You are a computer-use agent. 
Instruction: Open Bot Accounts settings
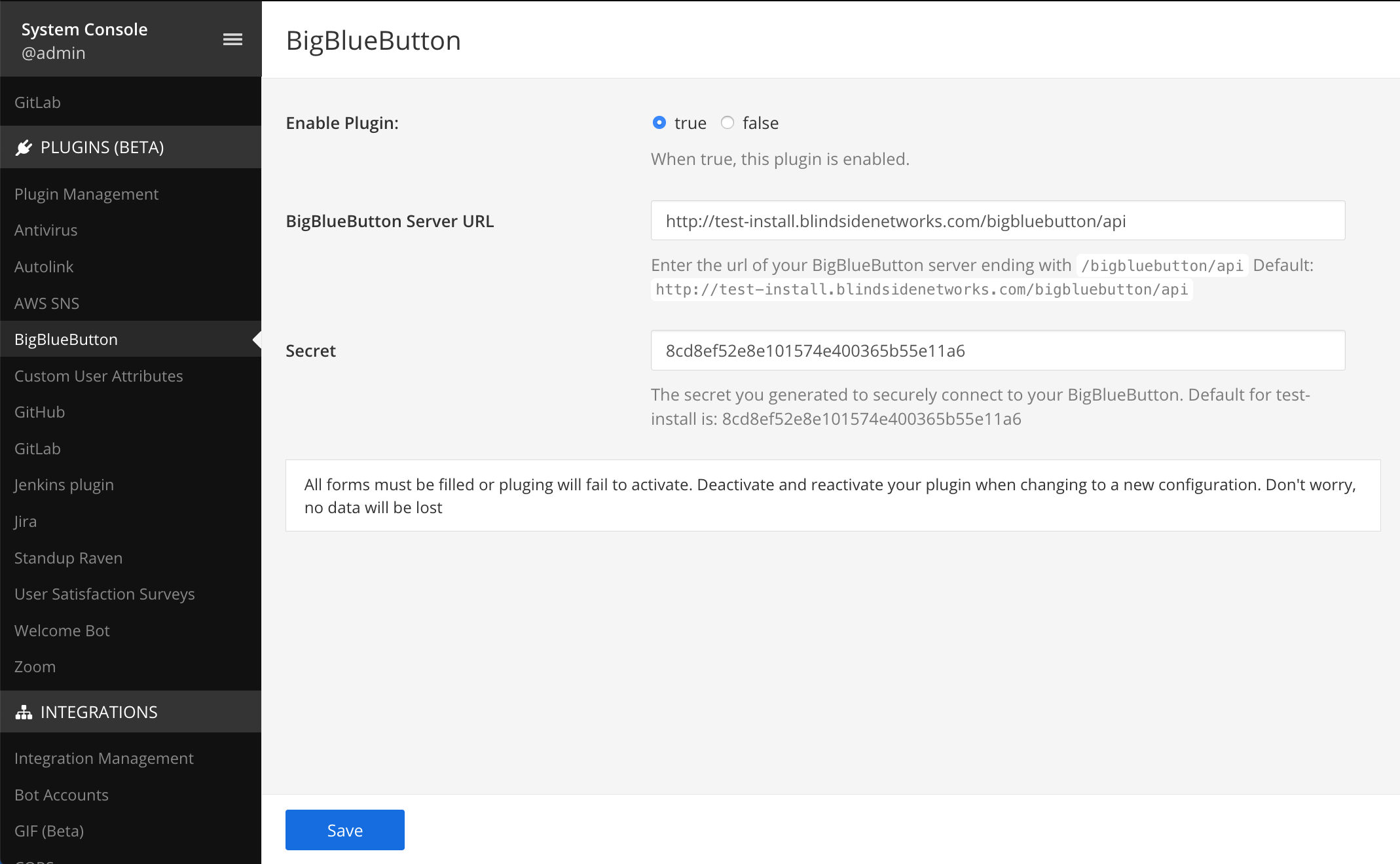pos(62,795)
